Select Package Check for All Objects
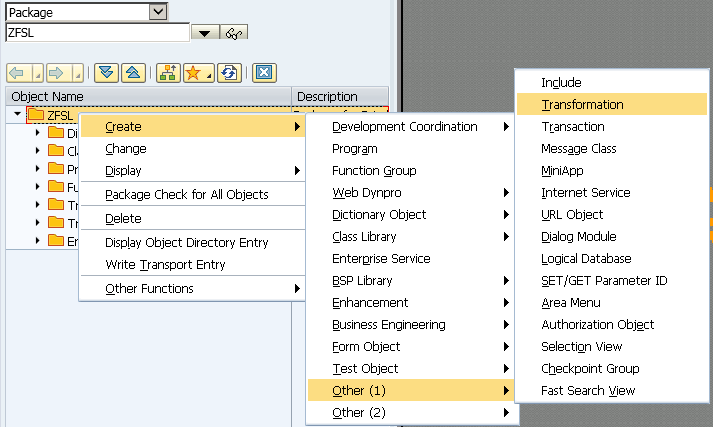The width and height of the screenshot is (713, 427). [x=186, y=195]
